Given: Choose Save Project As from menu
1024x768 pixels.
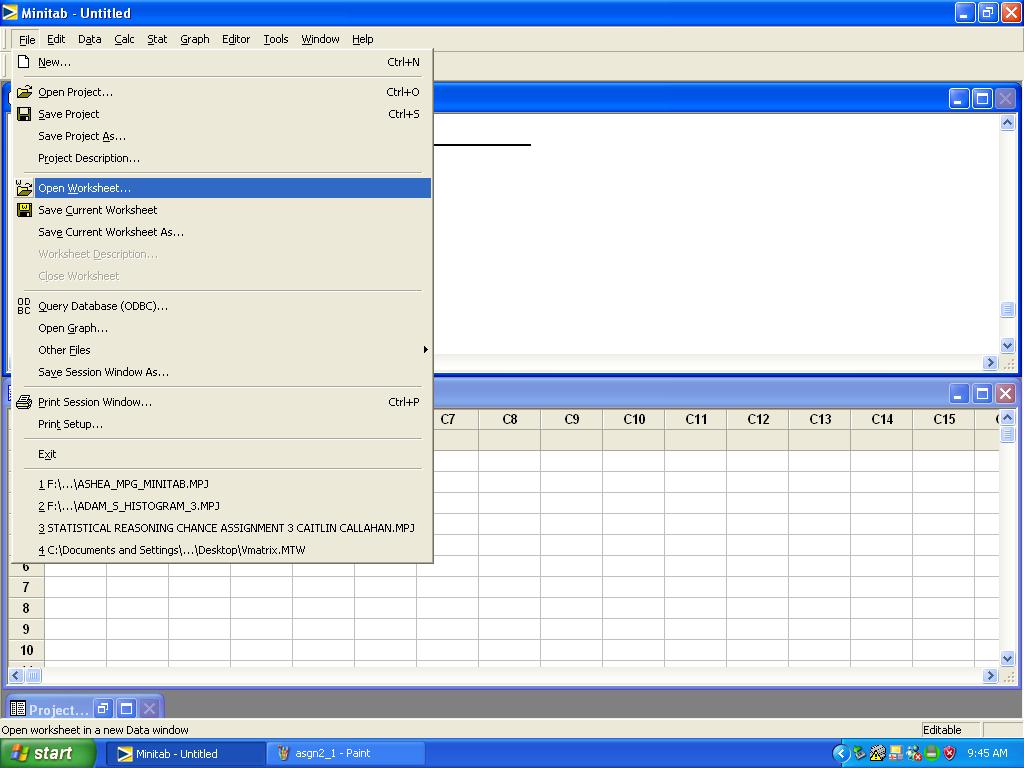Looking at the screenshot, I should click(x=82, y=136).
